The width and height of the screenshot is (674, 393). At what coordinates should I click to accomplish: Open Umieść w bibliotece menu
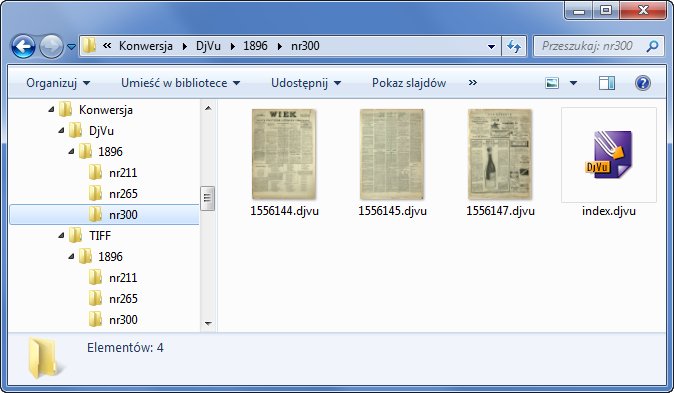coord(181,83)
